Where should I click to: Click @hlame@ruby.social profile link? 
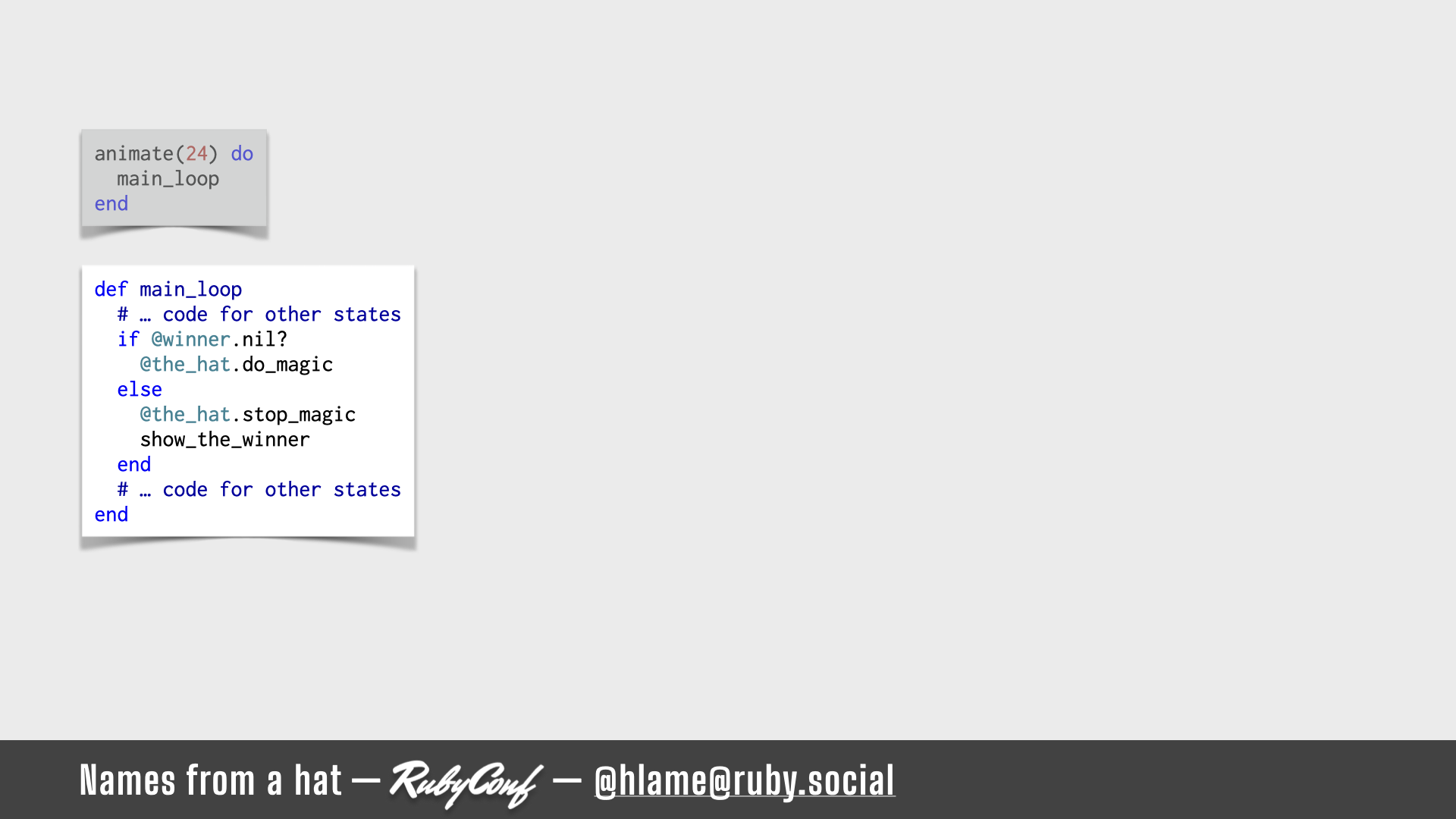coord(745,780)
